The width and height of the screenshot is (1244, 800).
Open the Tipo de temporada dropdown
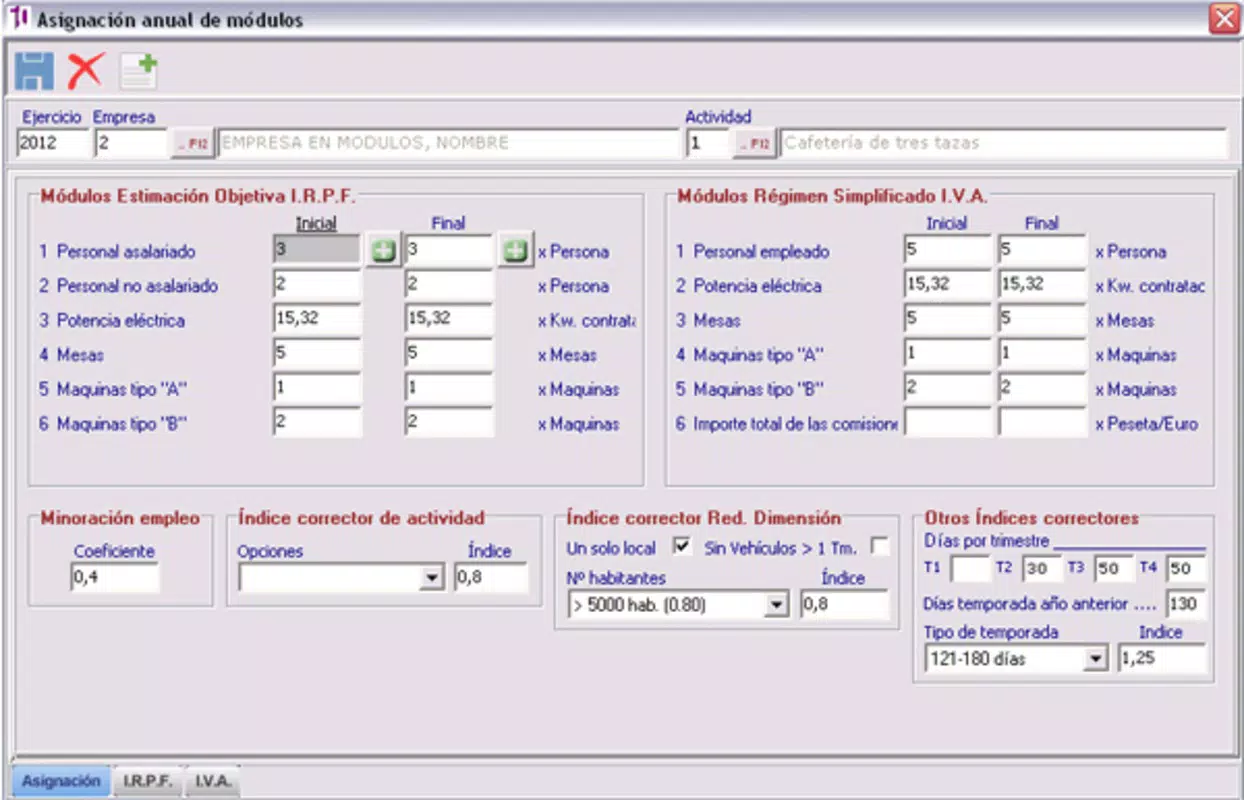(1097, 659)
